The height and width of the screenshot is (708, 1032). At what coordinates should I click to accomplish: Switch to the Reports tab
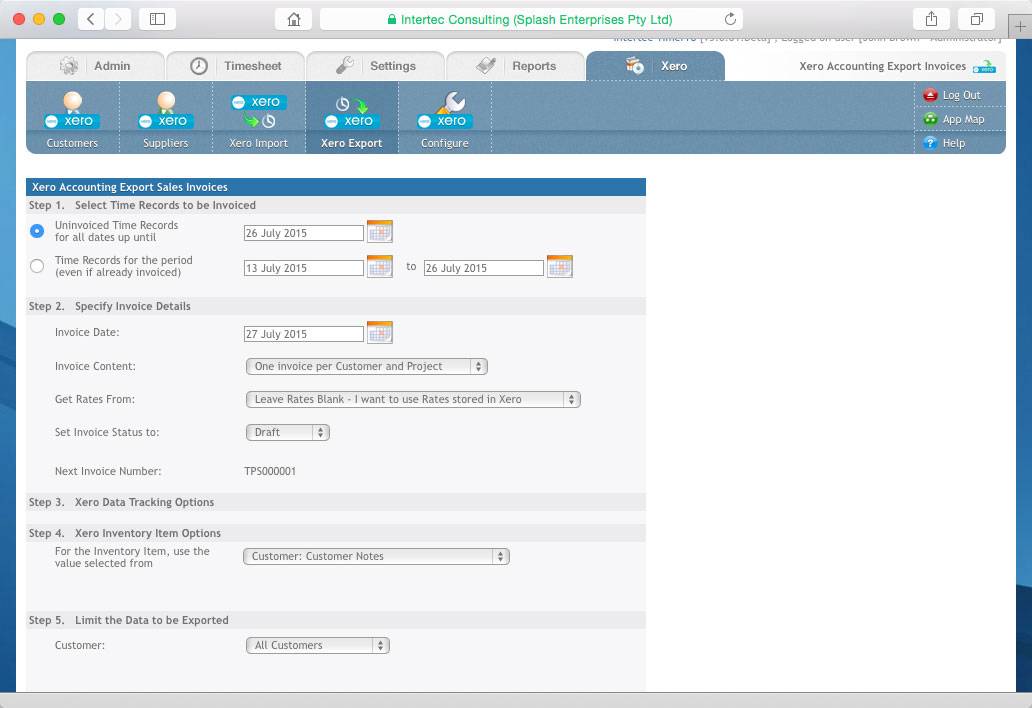coord(516,66)
